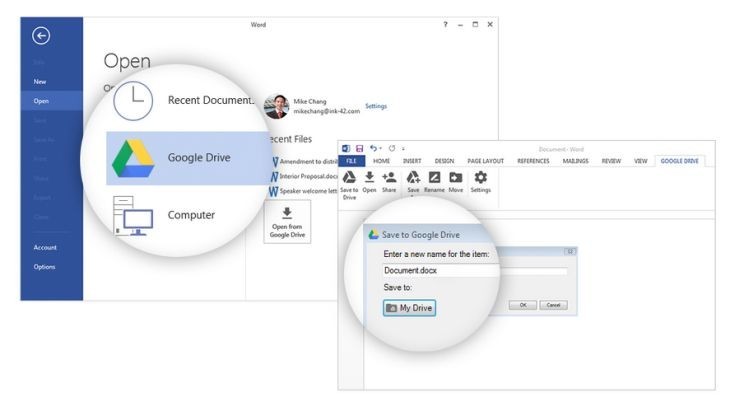Click the My Drive folder button
The width and height of the screenshot is (730, 411).
(x=409, y=308)
